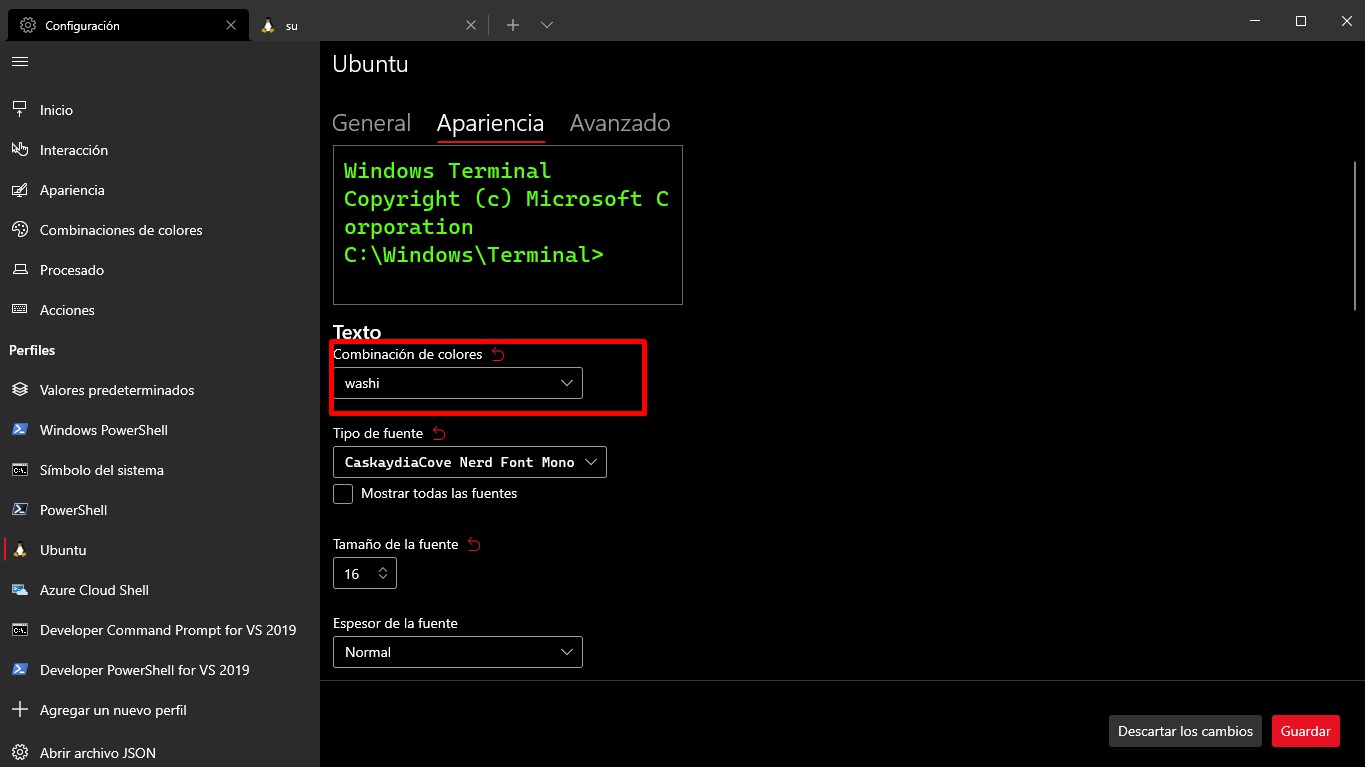Image resolution: width=1365 pixels, height=767 pixels.
Task: Reset the Tipo de fuente setting
Action: coord(439,433)
